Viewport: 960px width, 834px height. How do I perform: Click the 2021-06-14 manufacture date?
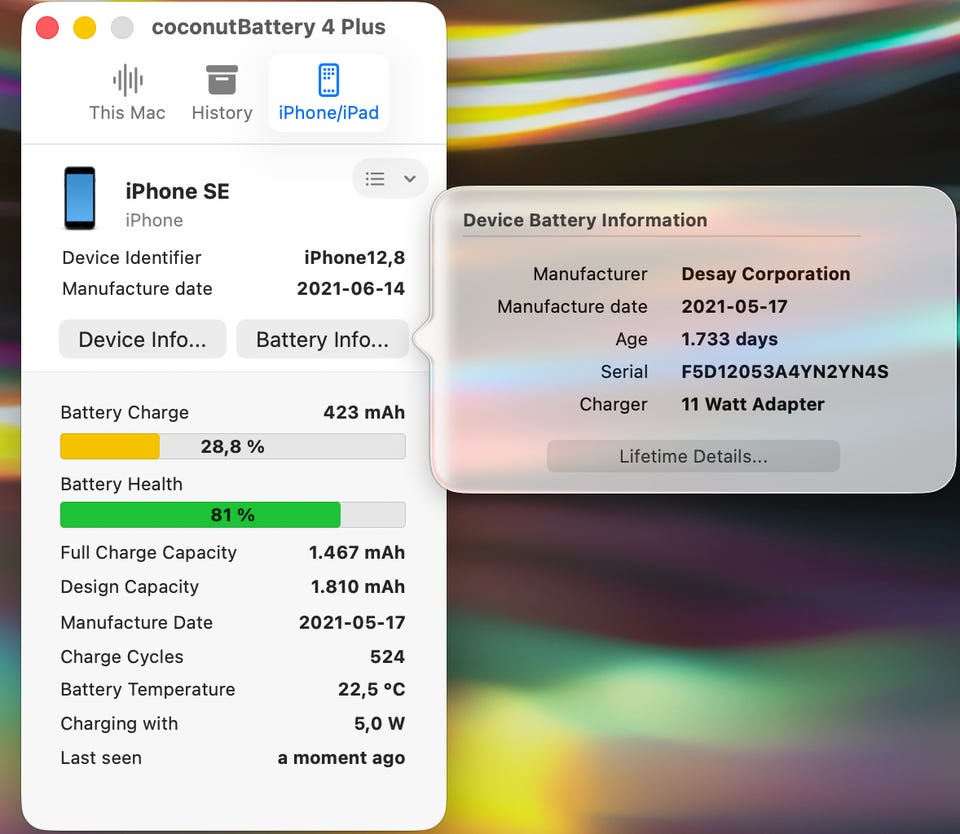pos(351,288)
